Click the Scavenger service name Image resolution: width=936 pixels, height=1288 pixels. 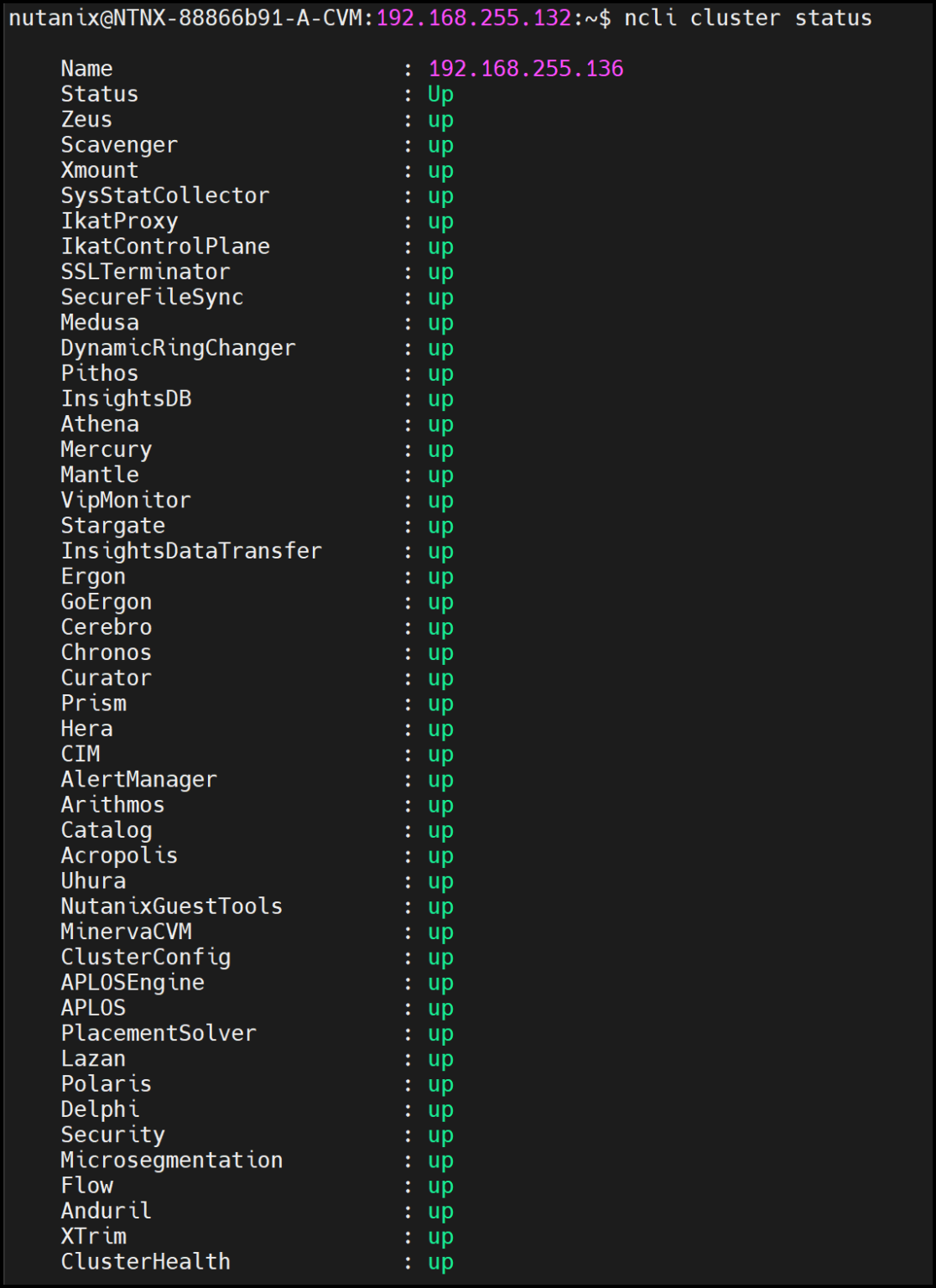[117, 144]
